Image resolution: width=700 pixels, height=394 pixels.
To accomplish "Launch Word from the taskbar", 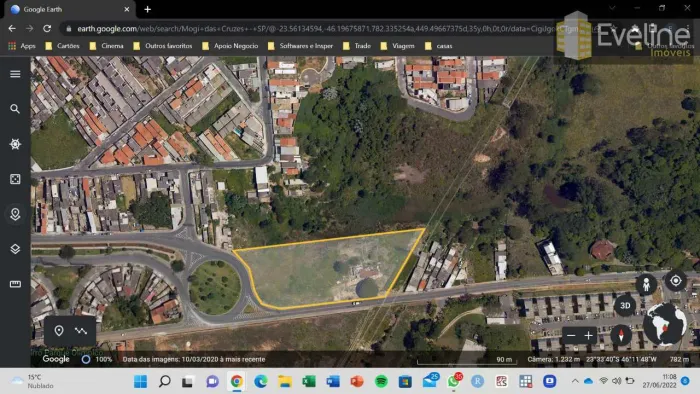I will coord(333,381).
